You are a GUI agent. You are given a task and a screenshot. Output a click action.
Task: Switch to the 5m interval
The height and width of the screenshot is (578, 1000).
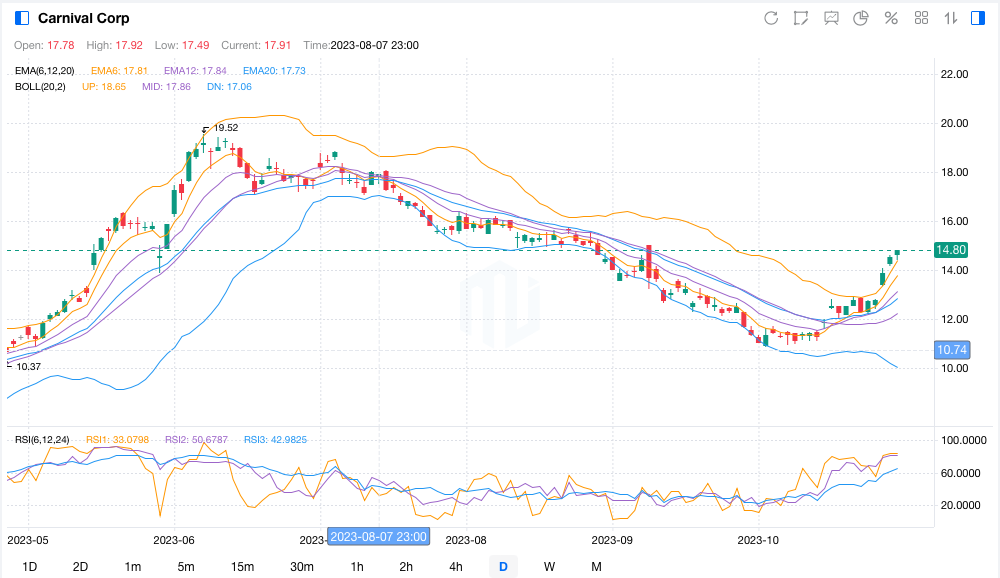[x=185, y=567]
